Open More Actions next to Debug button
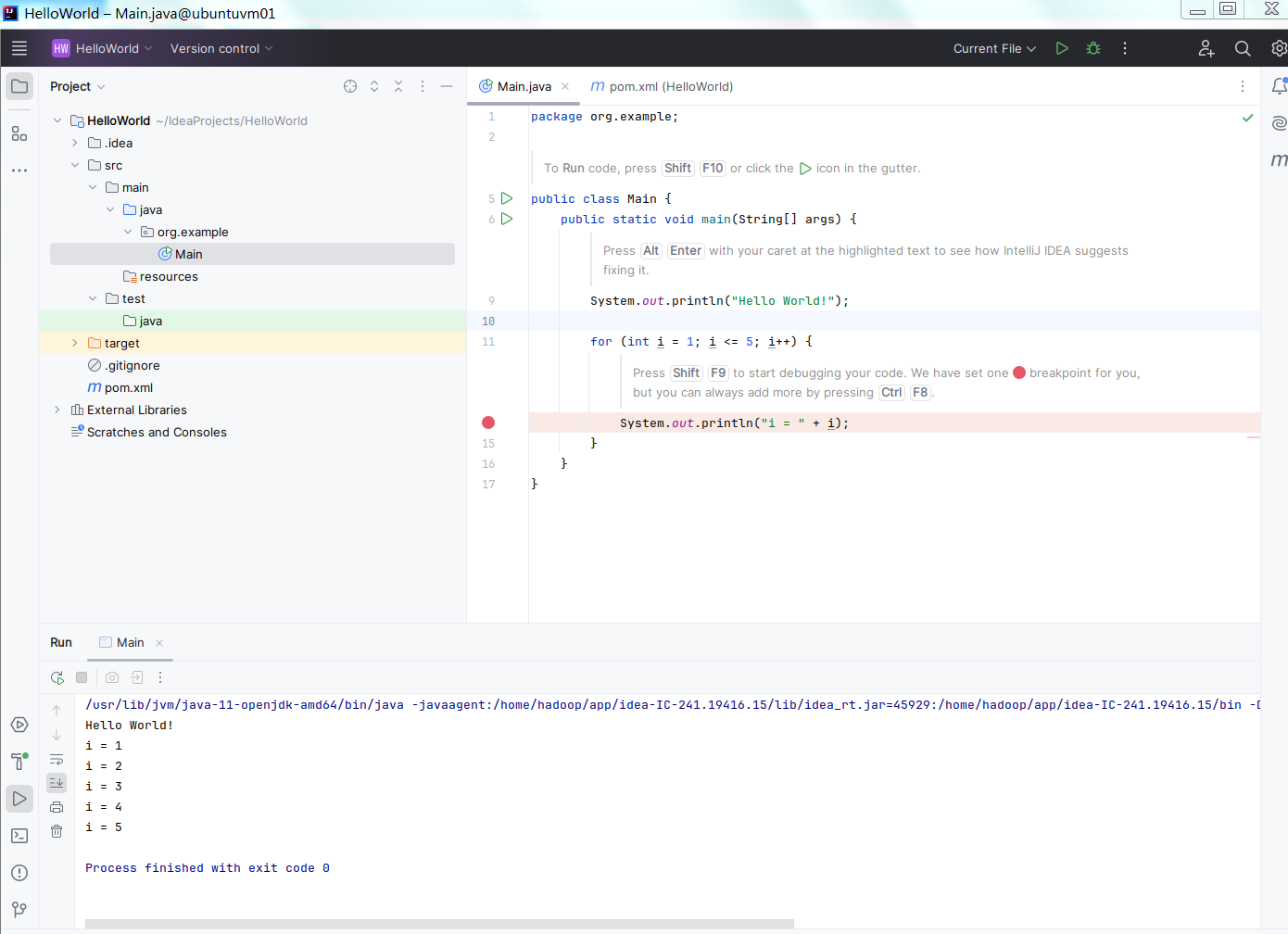Image resolution: width=1288 pixels, height=934 pixels. [x=1125, y=48]
